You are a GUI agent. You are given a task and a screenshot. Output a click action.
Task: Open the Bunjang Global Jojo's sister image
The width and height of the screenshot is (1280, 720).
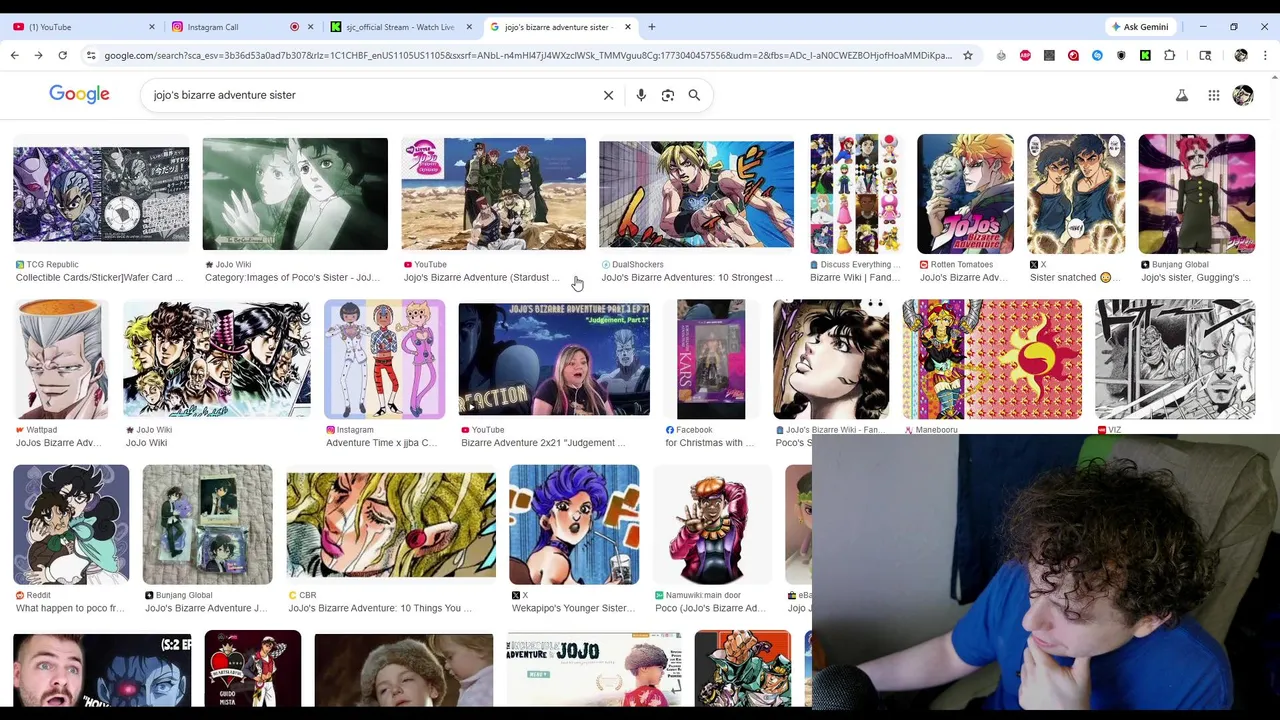[x=1197, y=194]
